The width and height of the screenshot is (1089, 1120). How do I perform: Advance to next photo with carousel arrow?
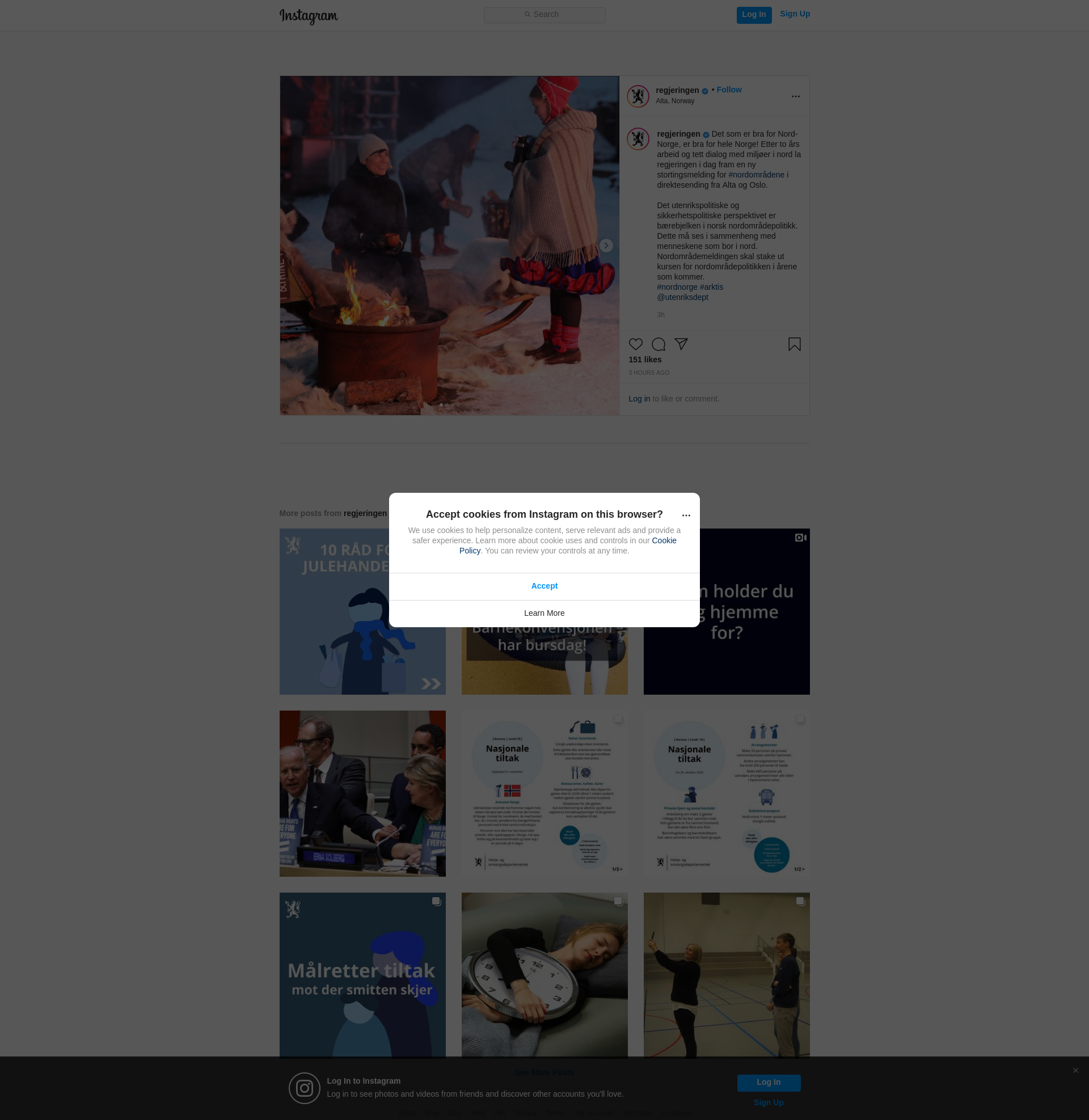click(x=606, y=246)
